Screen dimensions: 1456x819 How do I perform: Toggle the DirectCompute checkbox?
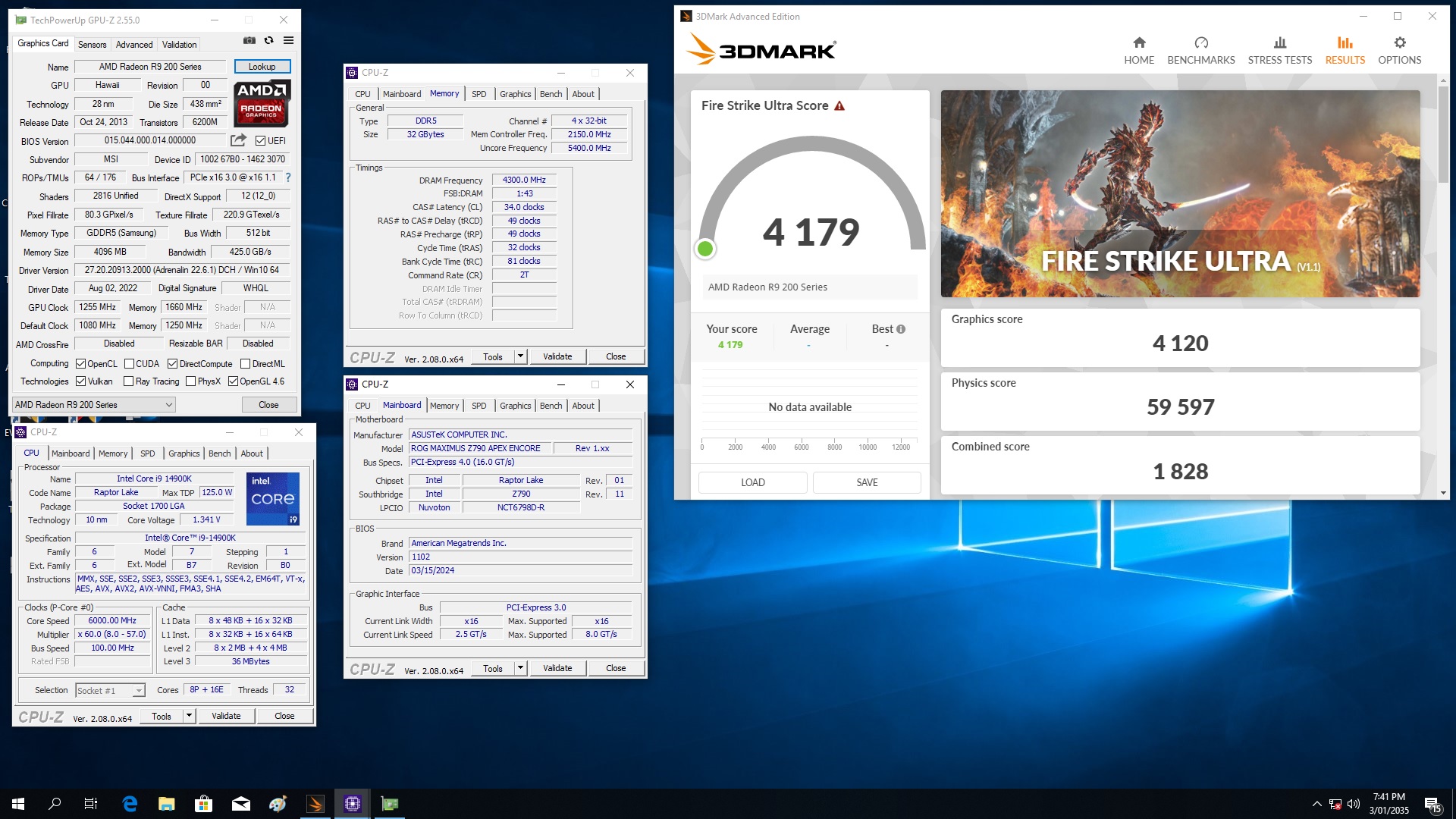coord(173,364)
